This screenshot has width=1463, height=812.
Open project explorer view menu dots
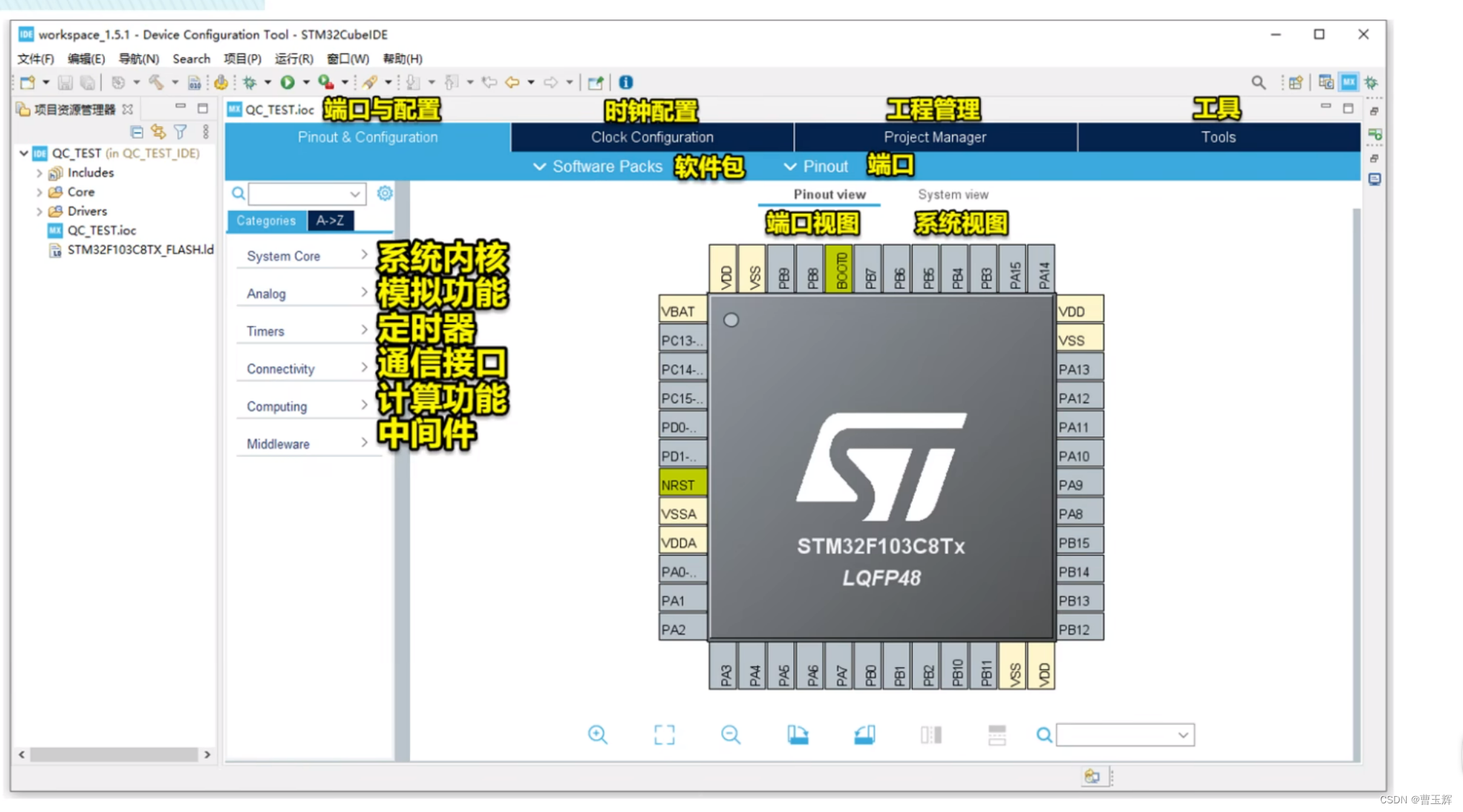click(205, 132)
